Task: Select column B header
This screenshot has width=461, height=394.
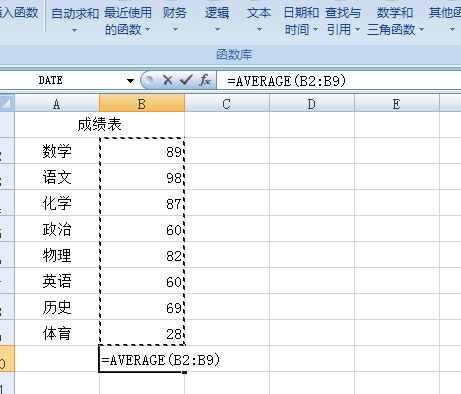Action: click(x=142, y=104)
